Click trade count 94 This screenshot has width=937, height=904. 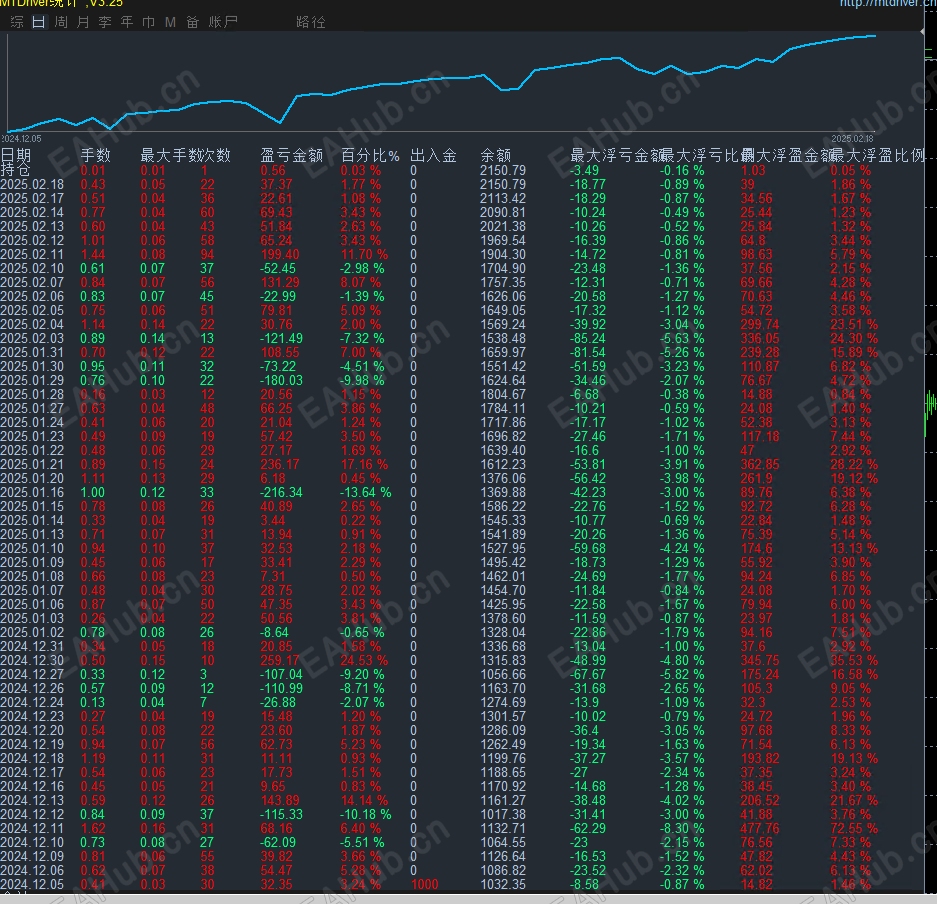[207, 255]
